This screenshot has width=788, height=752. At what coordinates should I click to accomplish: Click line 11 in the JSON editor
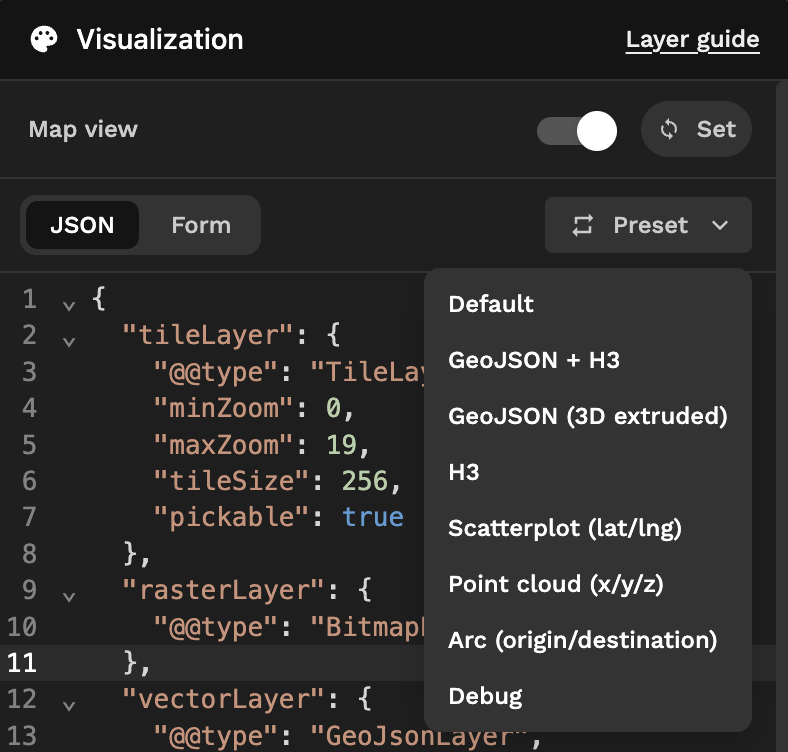coord(212,663)
